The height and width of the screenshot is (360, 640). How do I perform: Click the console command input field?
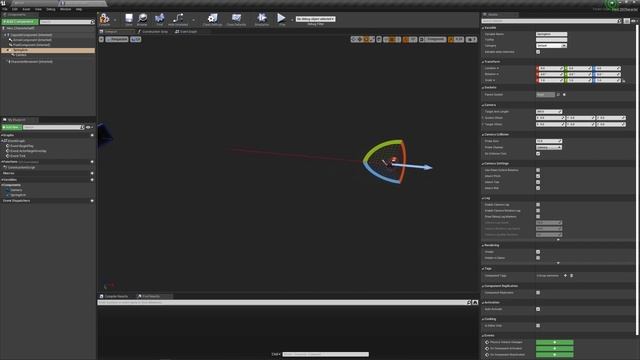point(325,354)
